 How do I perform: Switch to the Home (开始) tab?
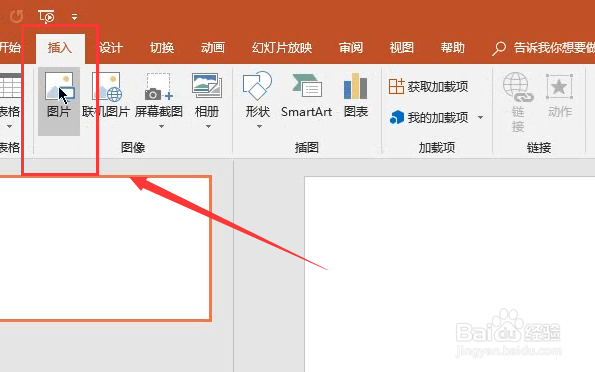click(10, 48)
